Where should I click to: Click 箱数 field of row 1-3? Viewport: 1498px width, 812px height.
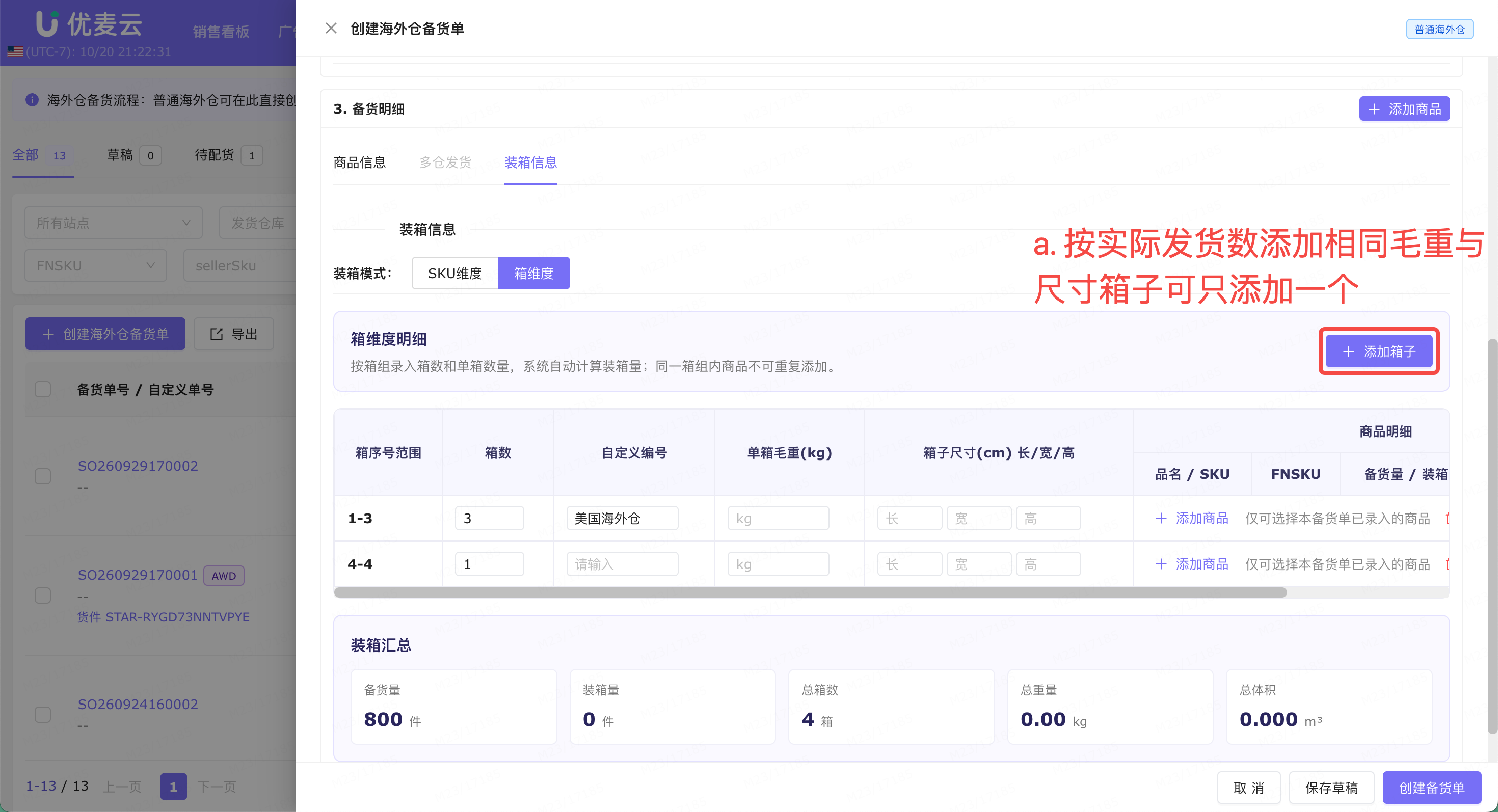tap(489, 518)
